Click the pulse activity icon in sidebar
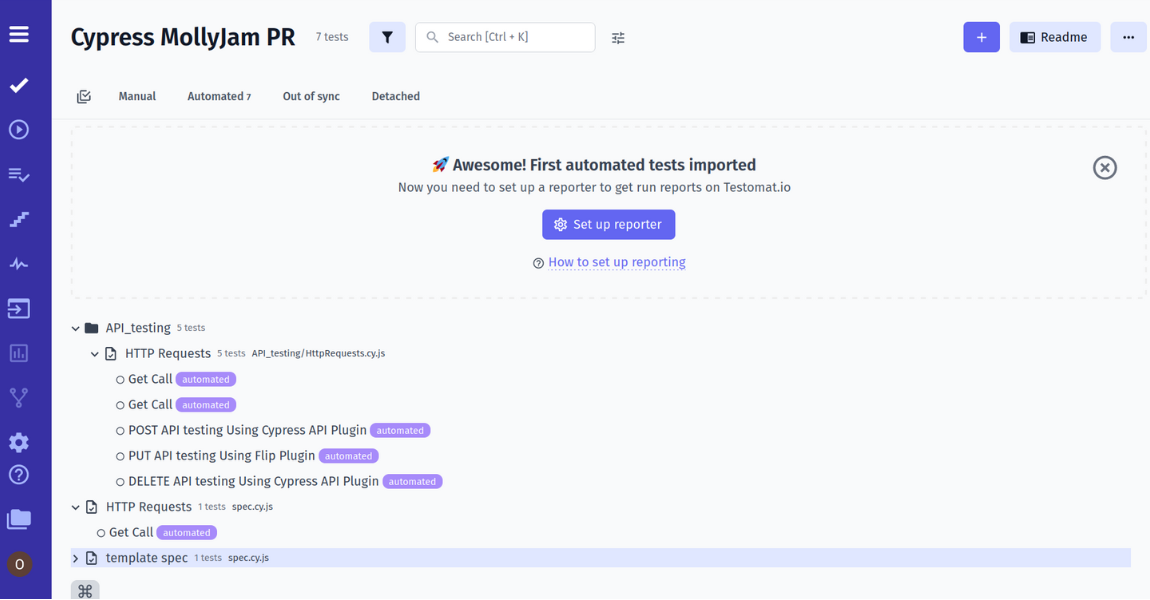1150x600 pixels. pyautogui.click(x=18, y=263)
